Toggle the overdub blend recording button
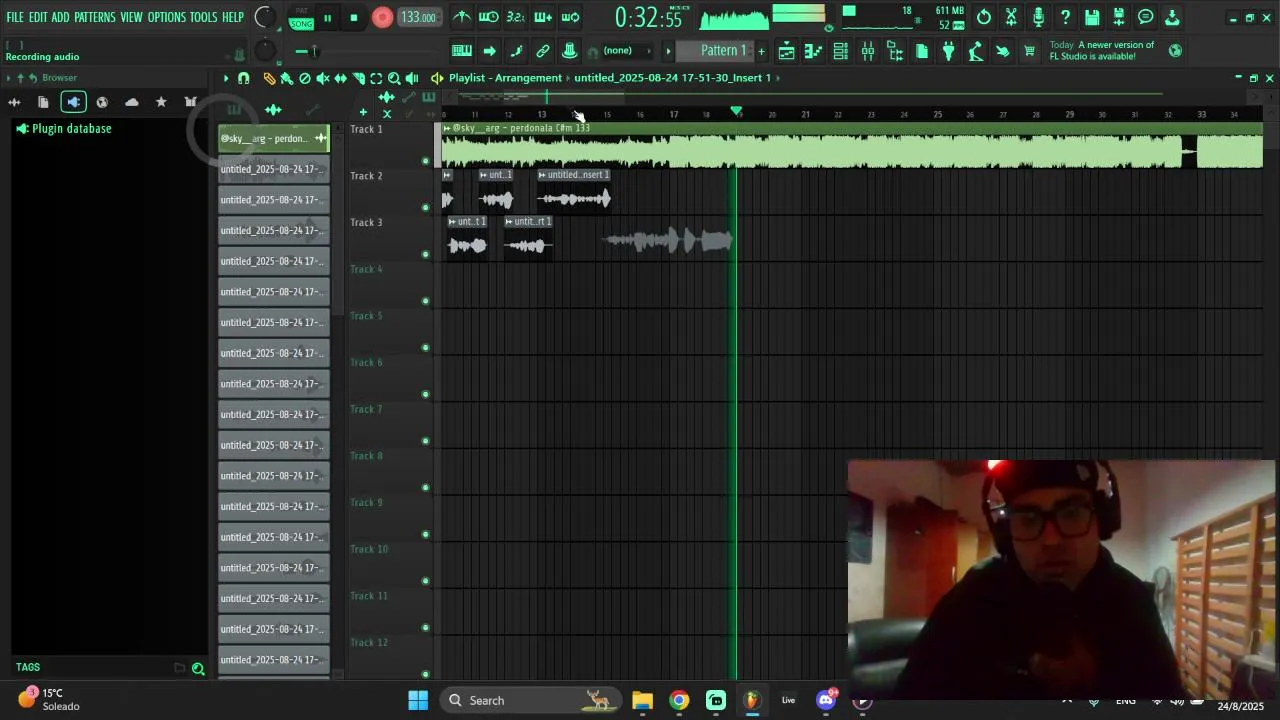 point(543,17)
